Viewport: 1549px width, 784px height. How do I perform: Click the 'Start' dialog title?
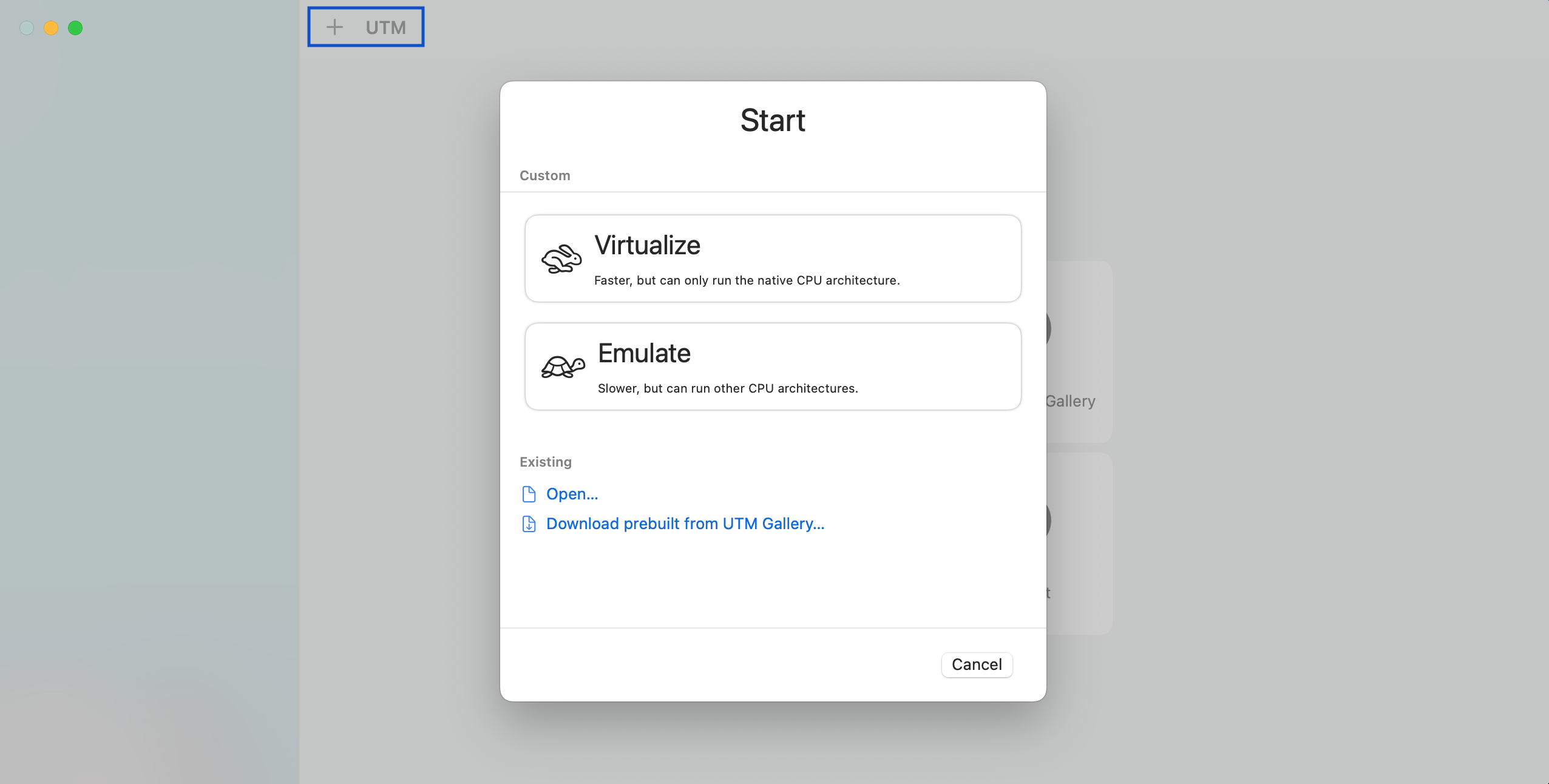tap(773, 120)
